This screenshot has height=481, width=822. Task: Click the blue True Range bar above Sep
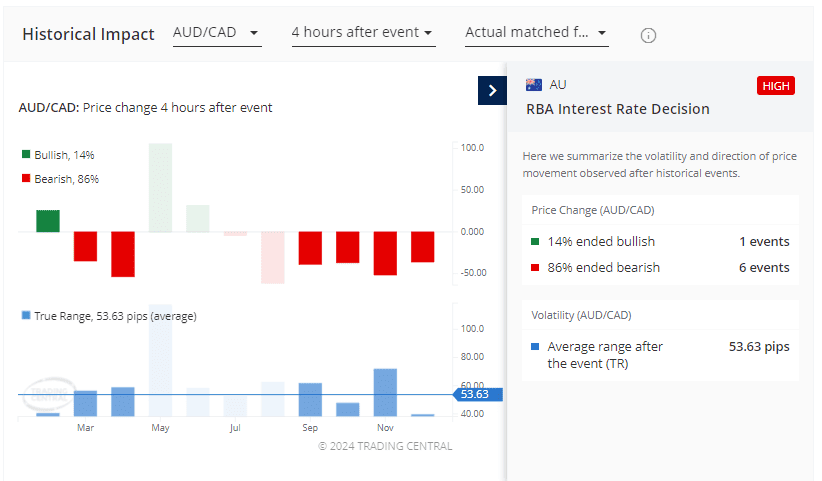click(310, 400)
